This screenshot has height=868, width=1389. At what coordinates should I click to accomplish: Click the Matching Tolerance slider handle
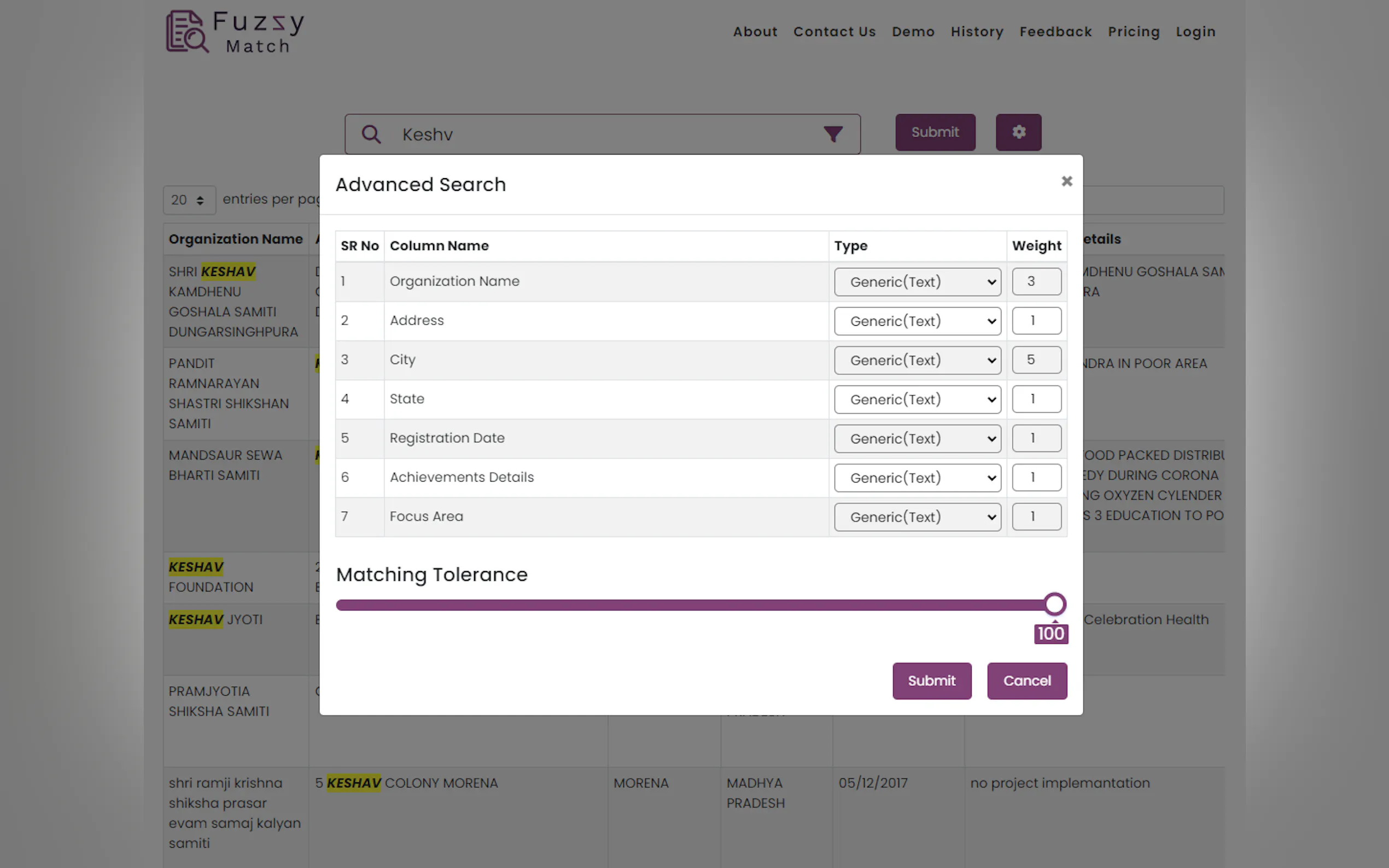point(1054,604)
